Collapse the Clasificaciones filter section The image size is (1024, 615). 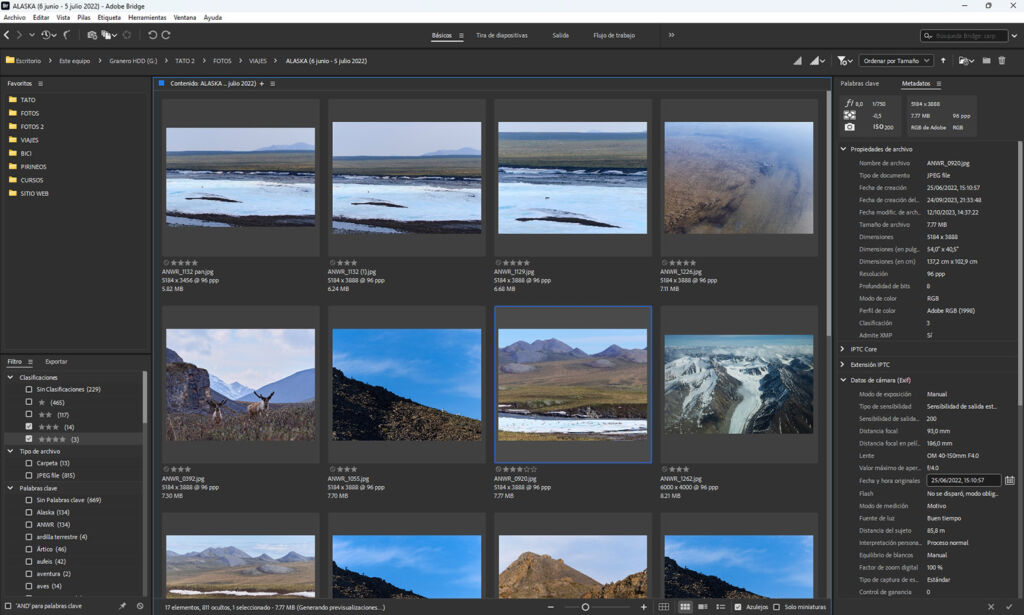10,377
